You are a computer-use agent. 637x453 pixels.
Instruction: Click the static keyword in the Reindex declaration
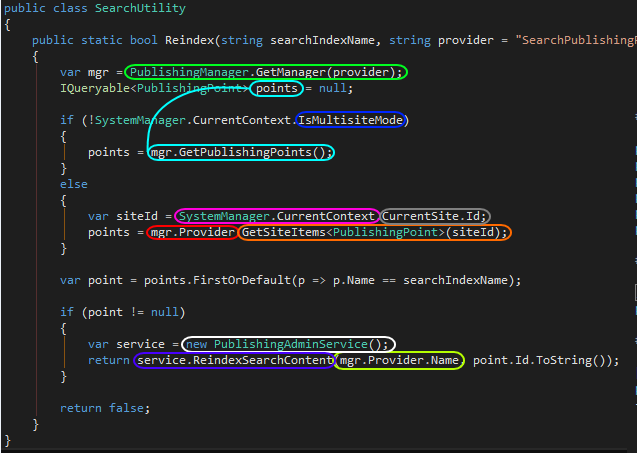tap(102, 40)
